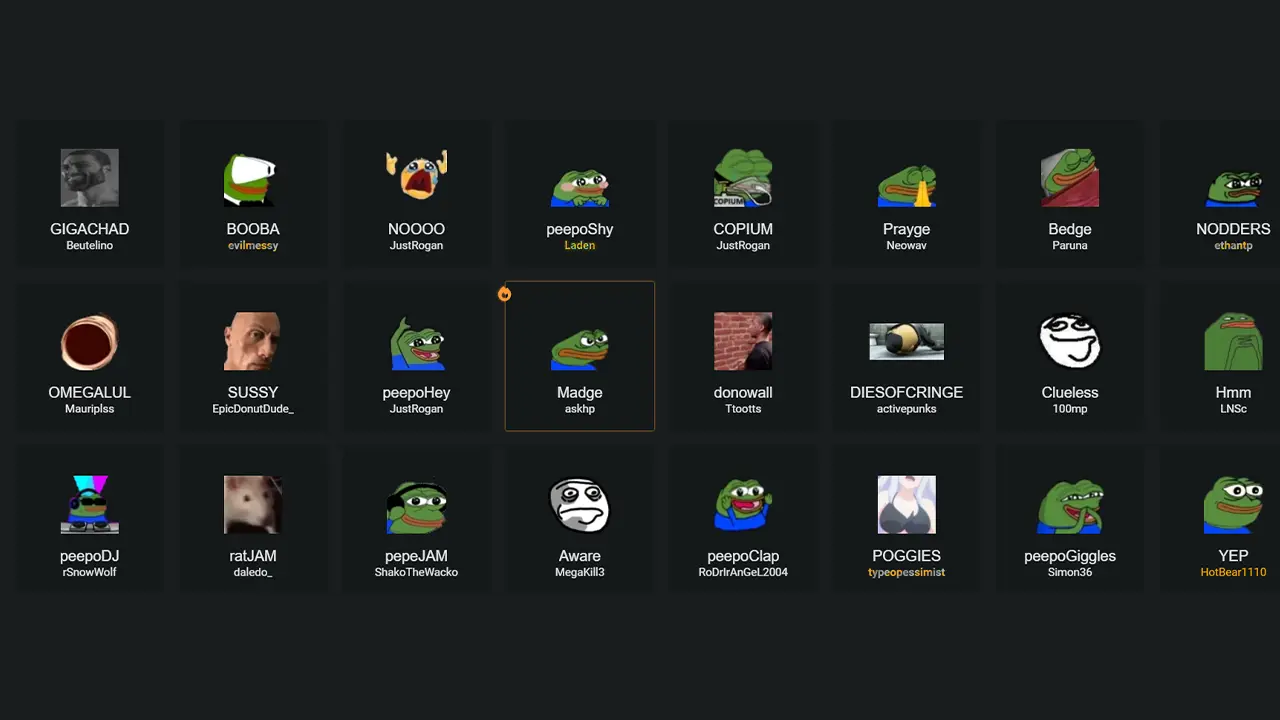This screenshot has height=720, width=1280.
Task: Select the GIGACHAD emote by Beutelino
Action: tap(89, 195)
